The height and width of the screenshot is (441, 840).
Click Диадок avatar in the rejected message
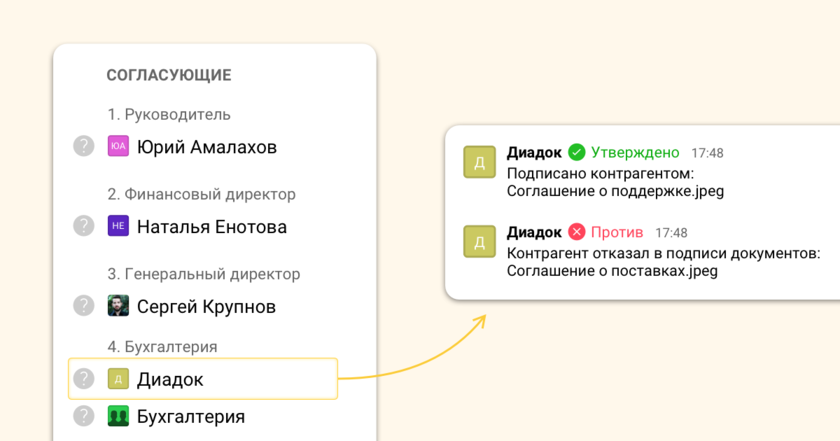tap(480, 242)
